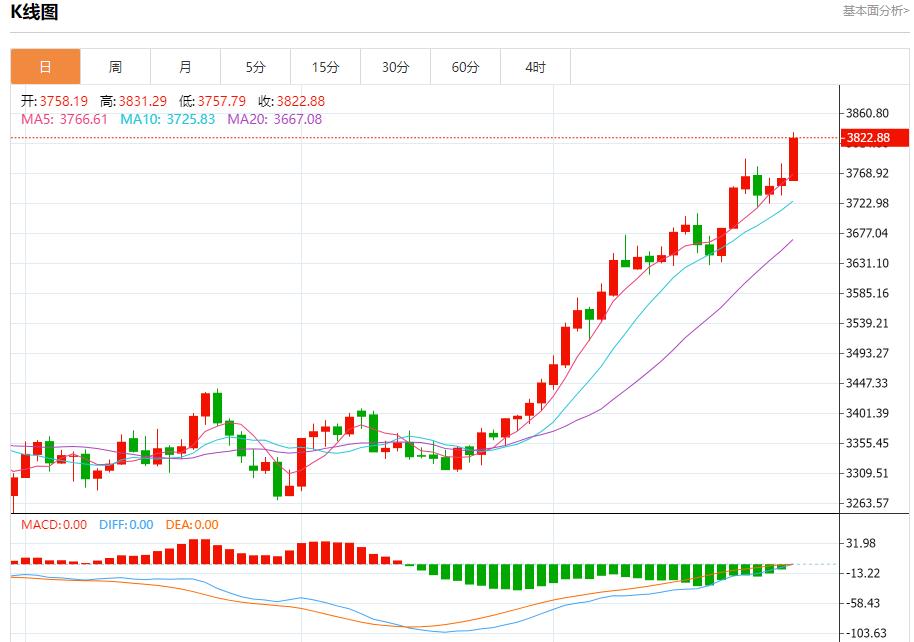Open the 15分 timeframe view
914x642 pixels.
click(325, 67)
